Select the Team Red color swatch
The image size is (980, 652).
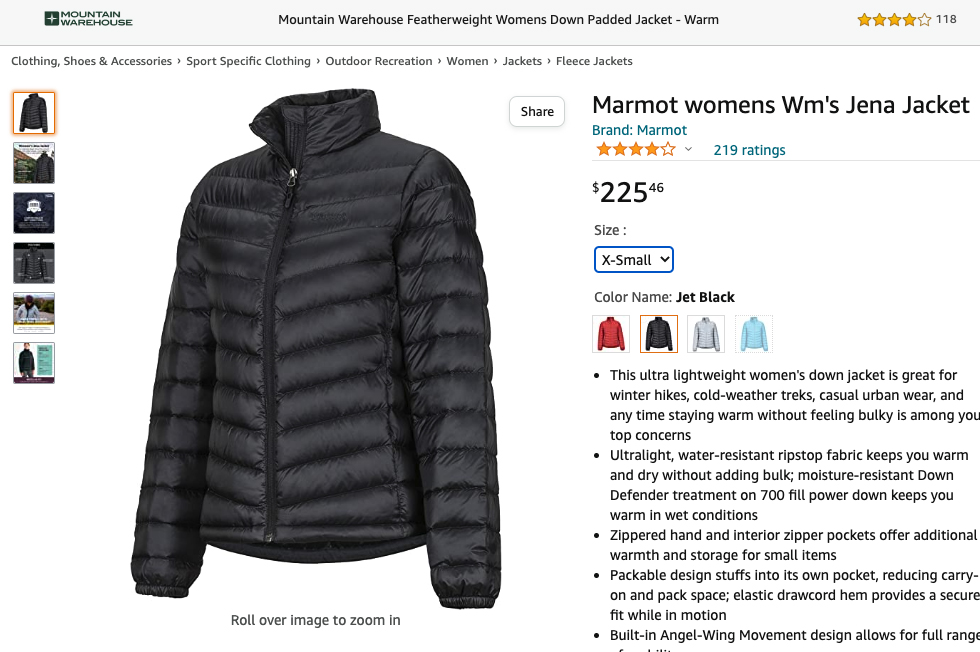pyautogui.click(x=611, y=333)
